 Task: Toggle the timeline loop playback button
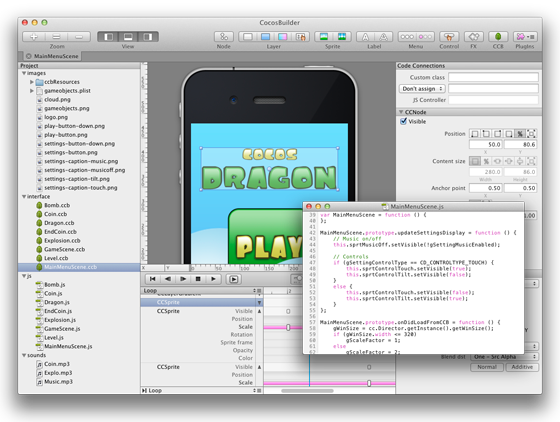coord(234,279)
